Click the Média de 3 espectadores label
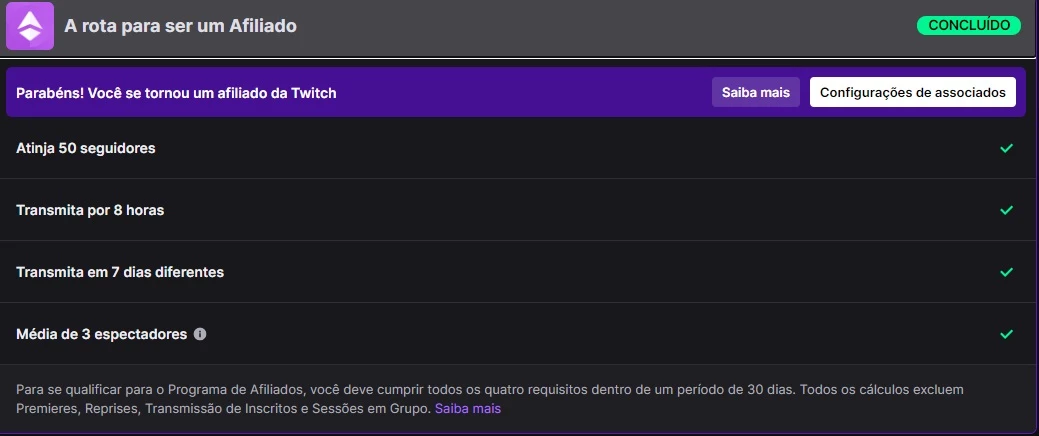This screenshot has height=436, width=1039. pyautogui.click(x=102, y=334)
